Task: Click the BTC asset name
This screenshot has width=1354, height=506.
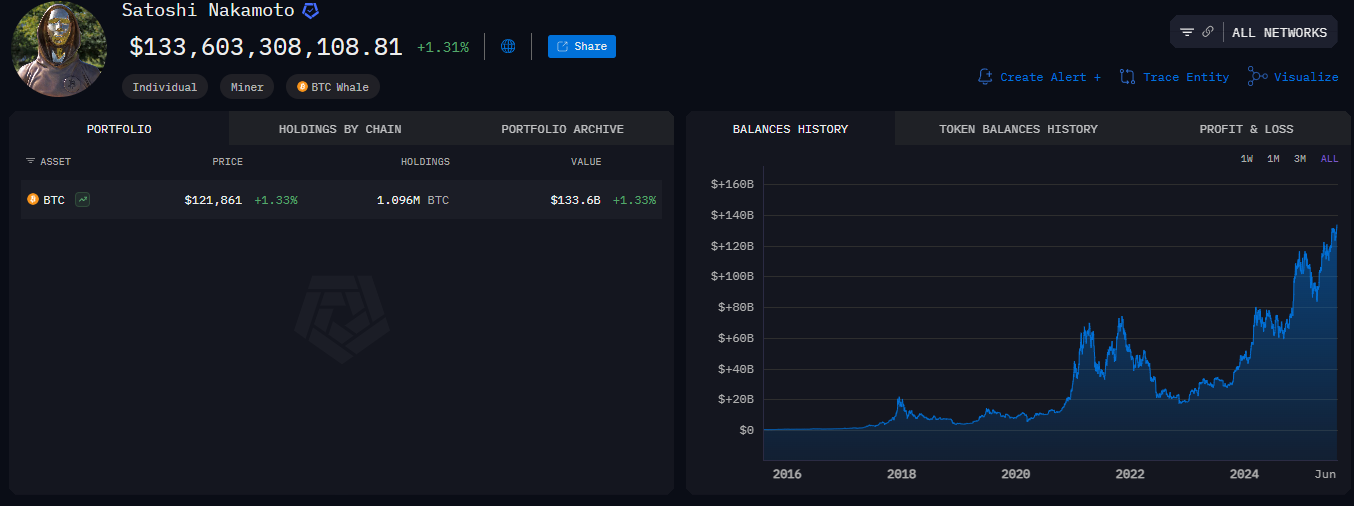Action: click(54, 200)
